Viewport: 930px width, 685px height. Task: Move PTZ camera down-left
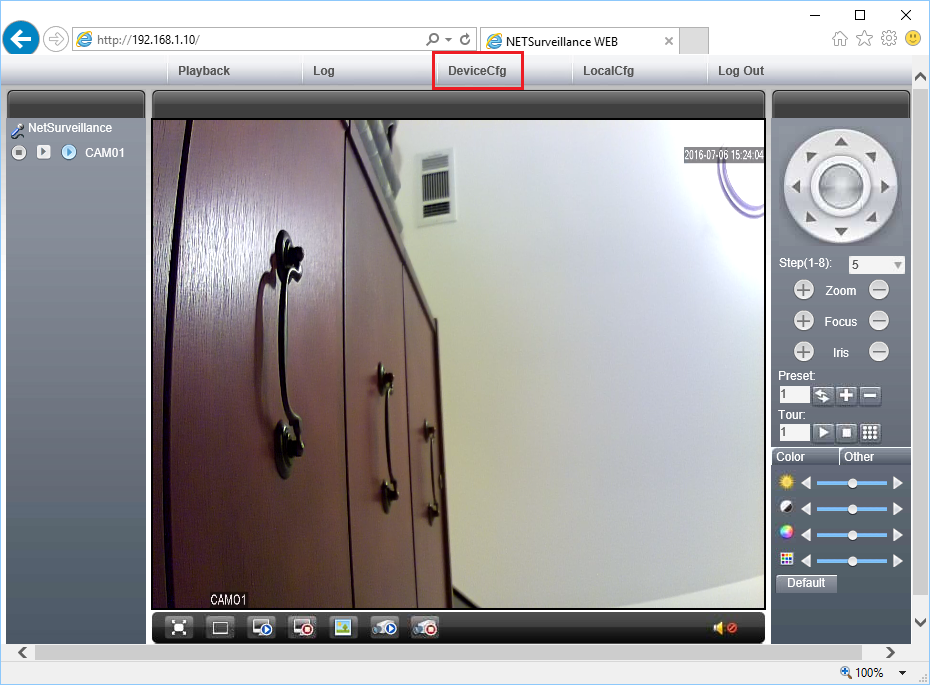(x=811, y=216)
